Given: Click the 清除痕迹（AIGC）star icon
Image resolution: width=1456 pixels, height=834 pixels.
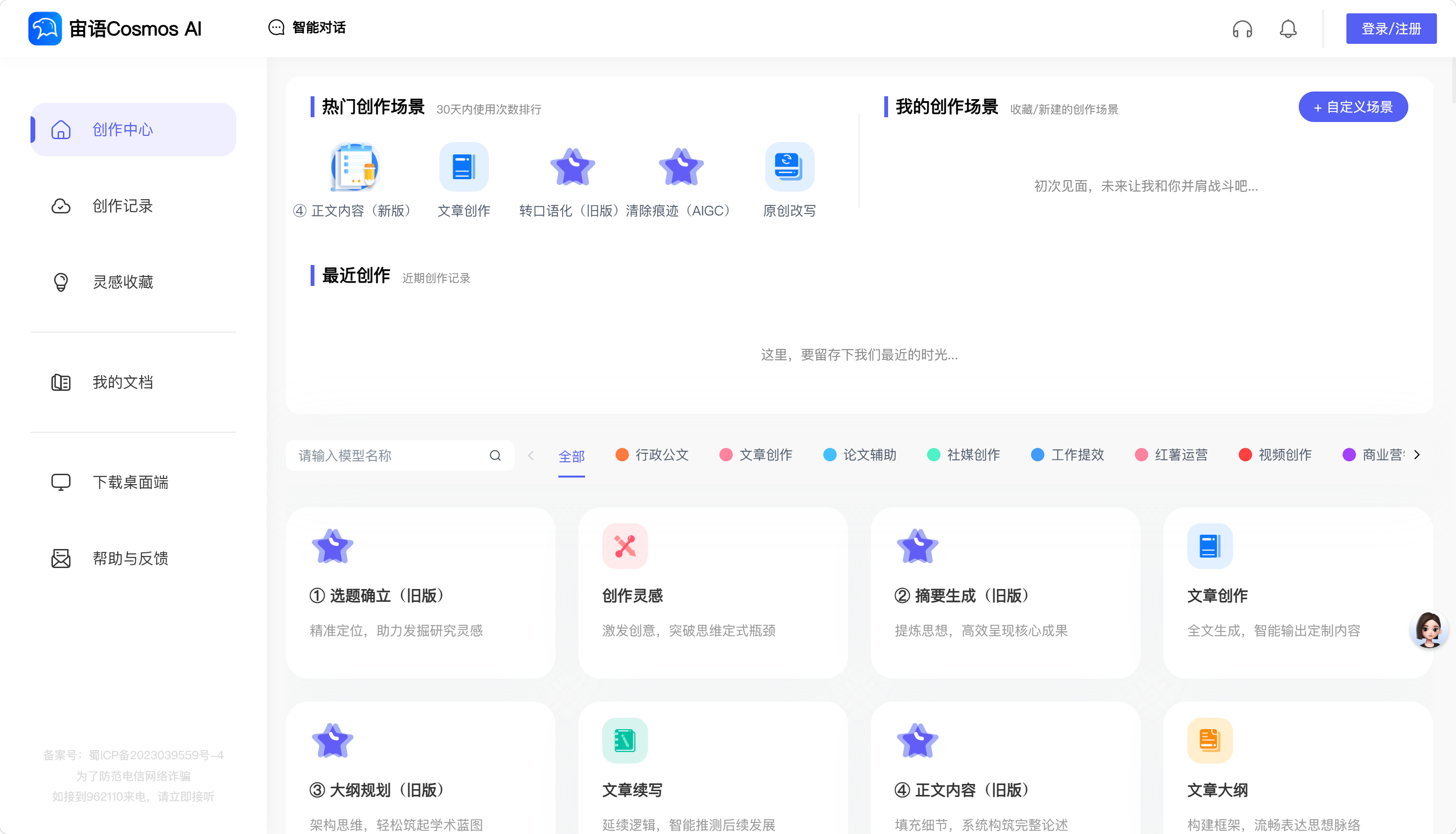Looking at the screenshot, I should click(x=681, y=167).
